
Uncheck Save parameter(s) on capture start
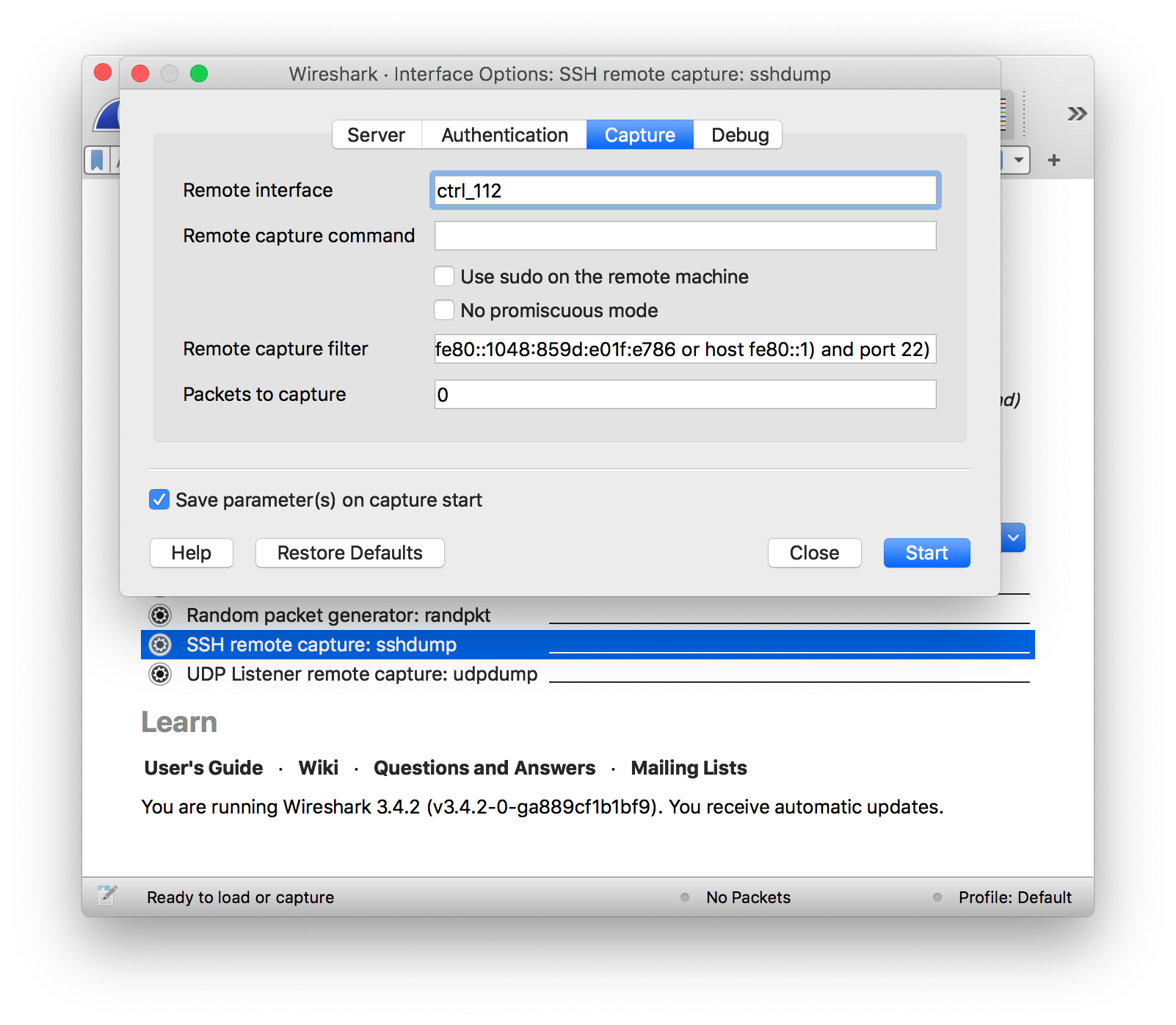coord(159,500)
